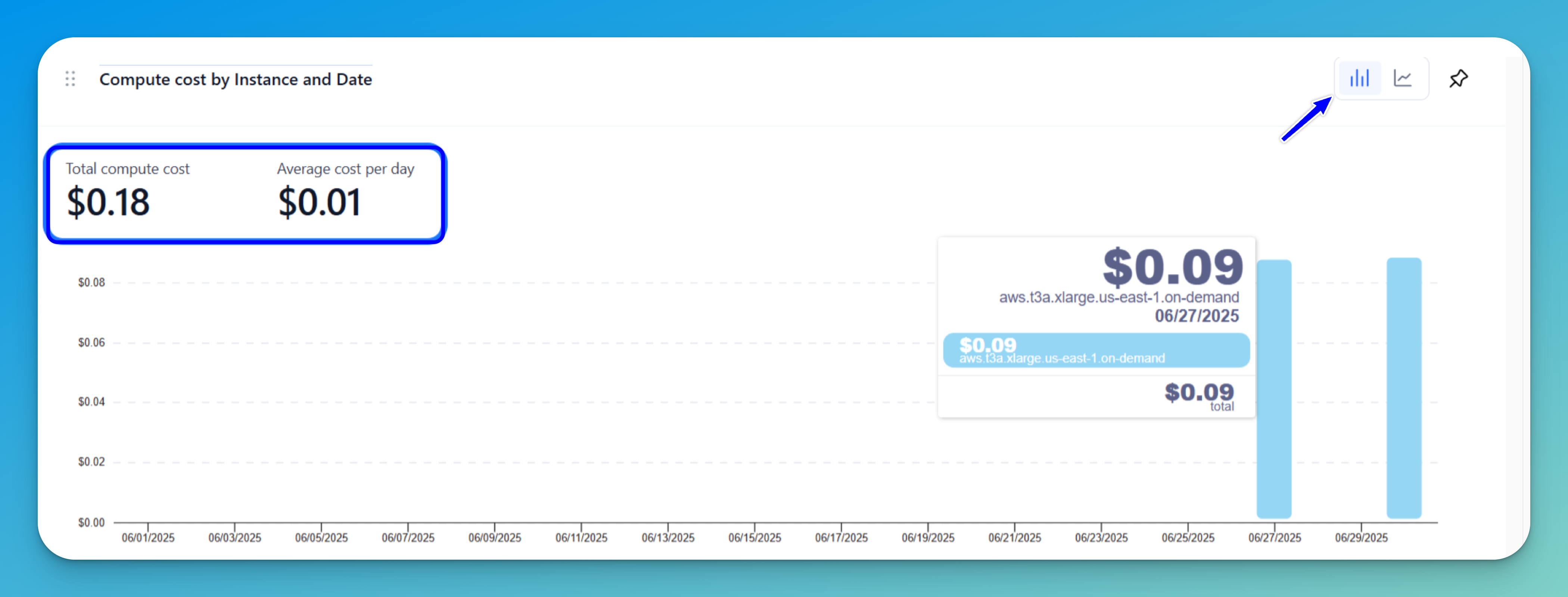Click the vertical scrollbar at right edge
1568x597 pixels.
[x=1514, y=304]
